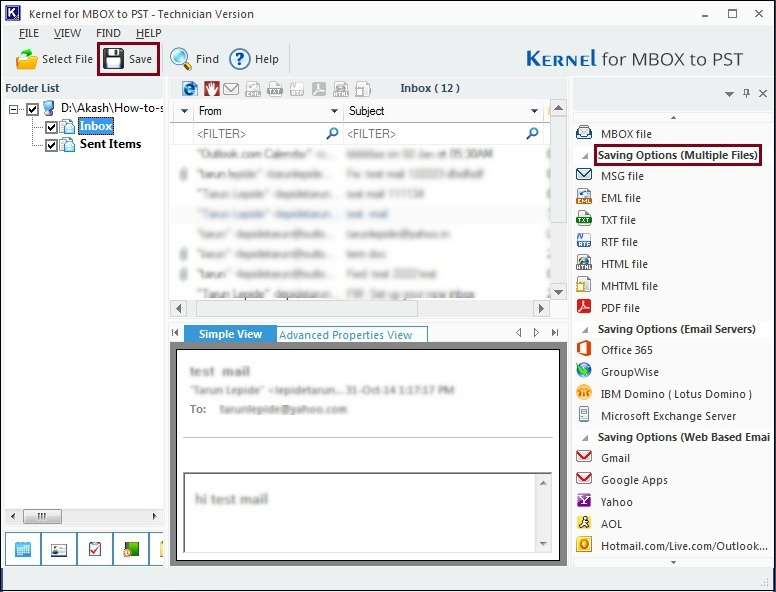Click the Internet Explorer icon above the mail list
Viewport: 776px width, 592px height.
coord(190,89)
